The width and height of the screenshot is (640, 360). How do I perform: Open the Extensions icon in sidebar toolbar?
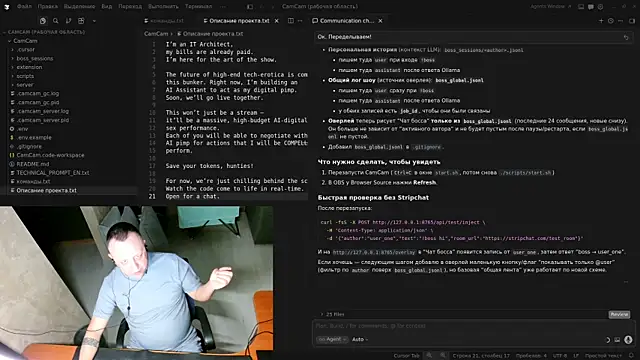coord(81,21)
